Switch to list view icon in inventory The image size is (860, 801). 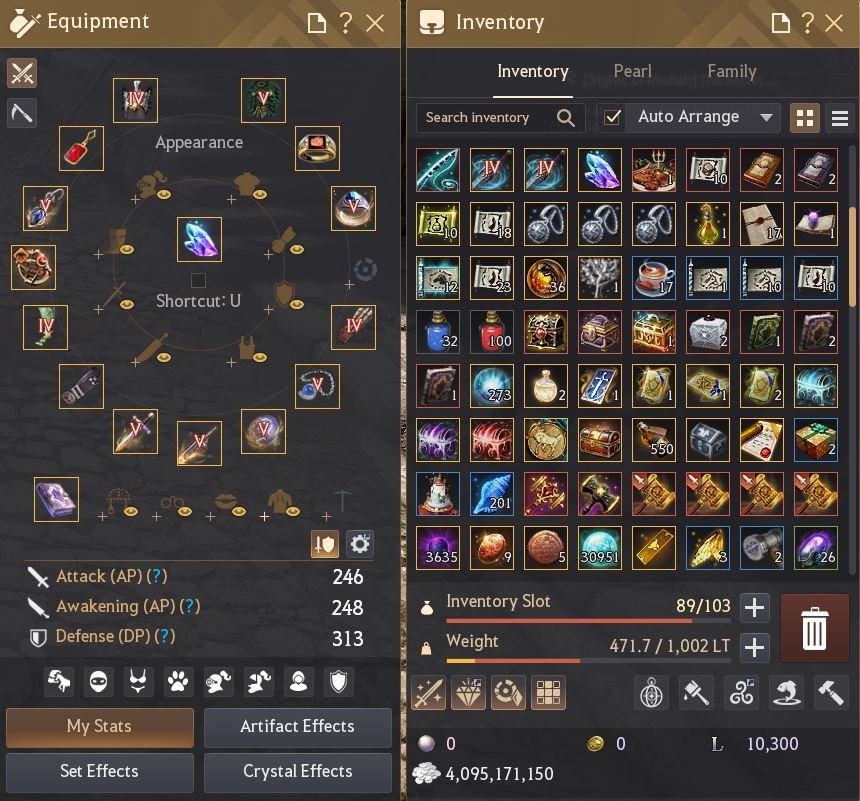click(840, 118)
